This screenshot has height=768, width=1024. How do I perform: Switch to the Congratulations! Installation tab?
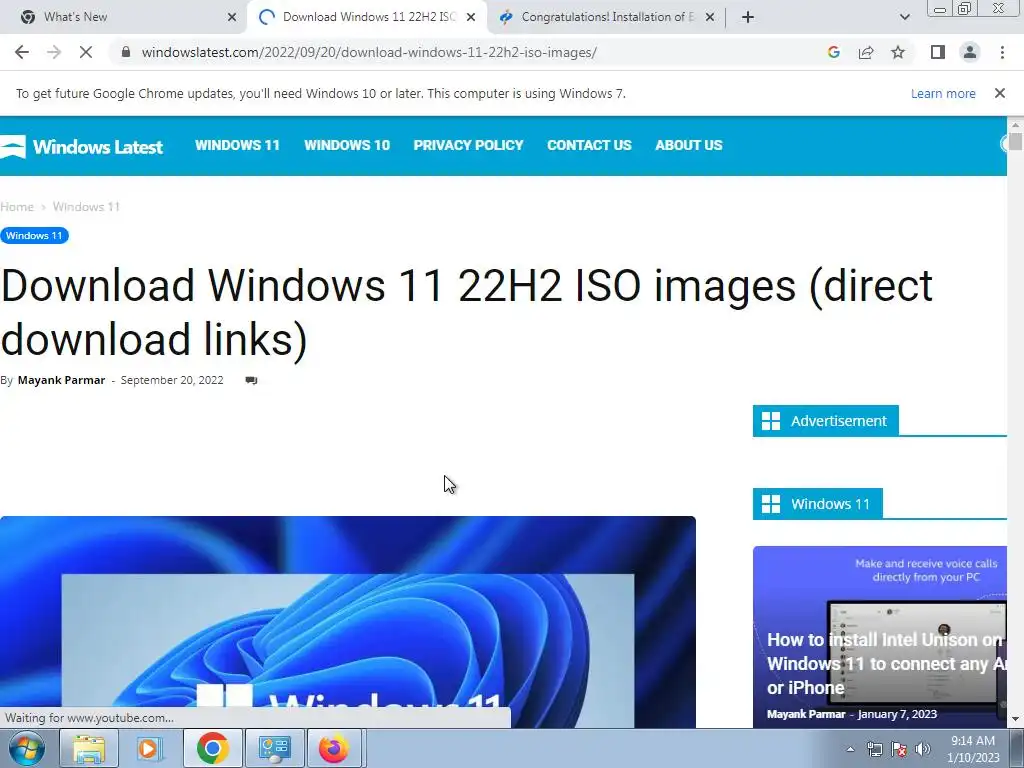tap(607, 17)
